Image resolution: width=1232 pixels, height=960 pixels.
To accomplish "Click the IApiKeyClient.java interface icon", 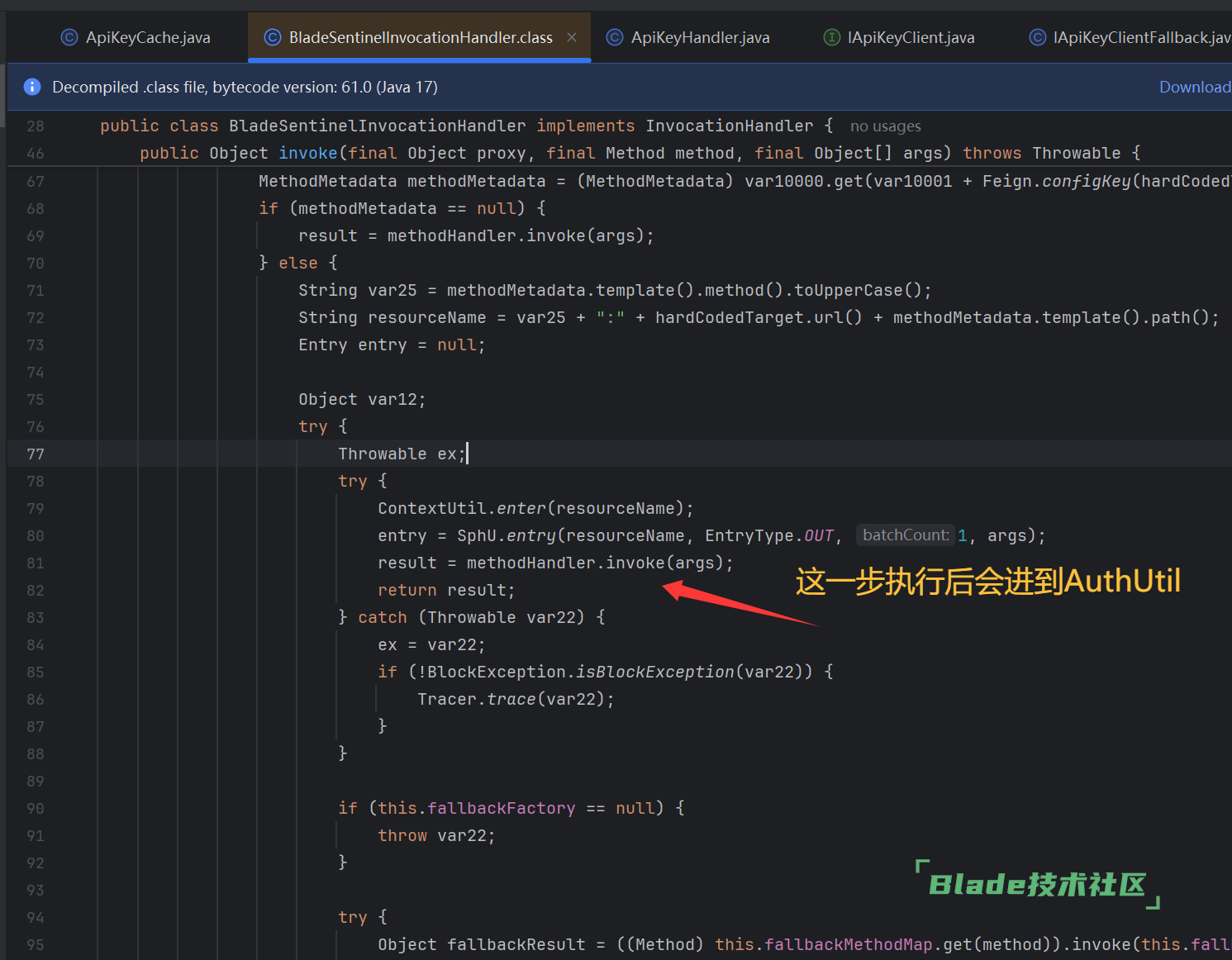I will (832, 37).
